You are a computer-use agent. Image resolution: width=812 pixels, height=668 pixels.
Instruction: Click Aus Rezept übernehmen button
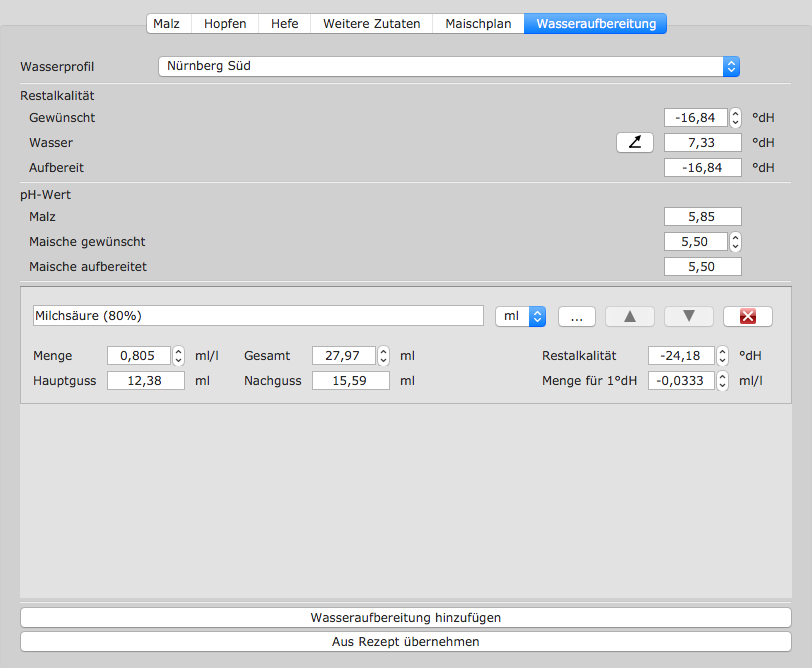[x=405, y=642]
